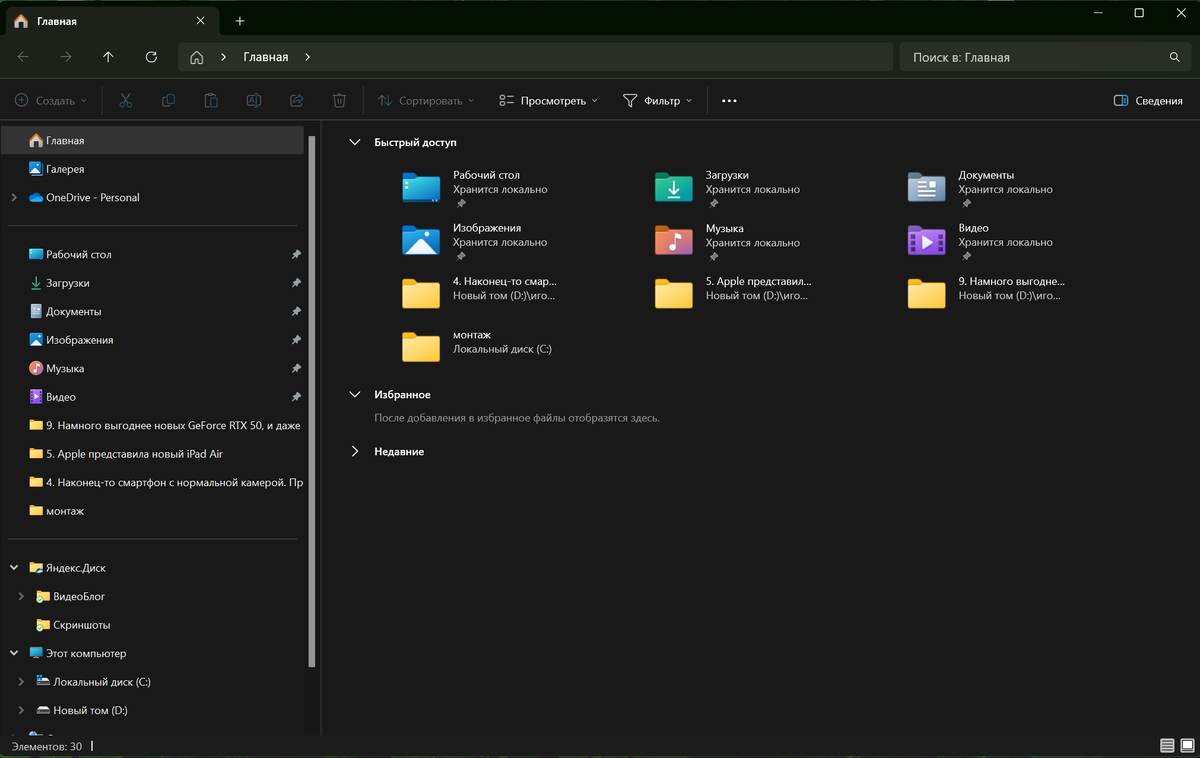Open the Фильтр dropdown
The width and height of the screenshot is (1200, 758).
tap(657, 101)
